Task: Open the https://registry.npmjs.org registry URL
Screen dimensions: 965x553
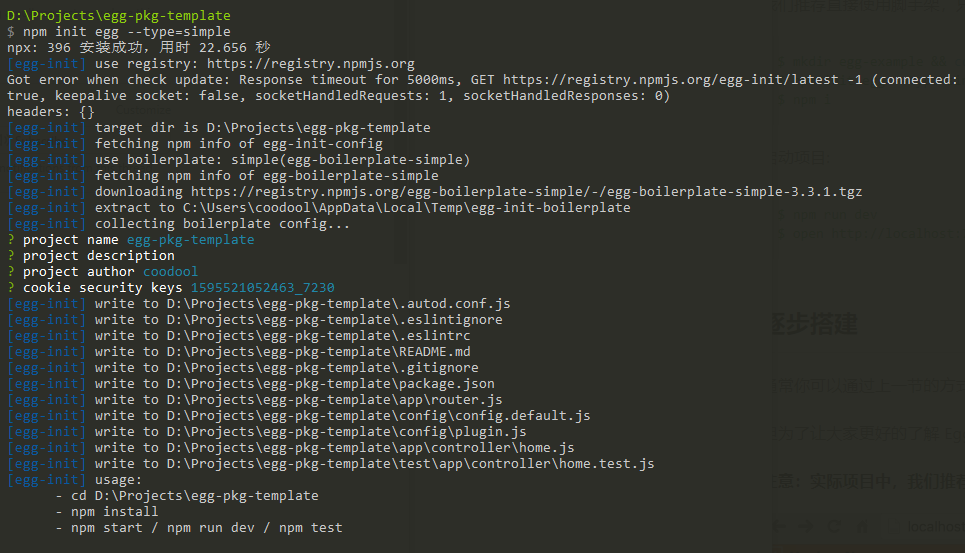Action: (311, 64)
